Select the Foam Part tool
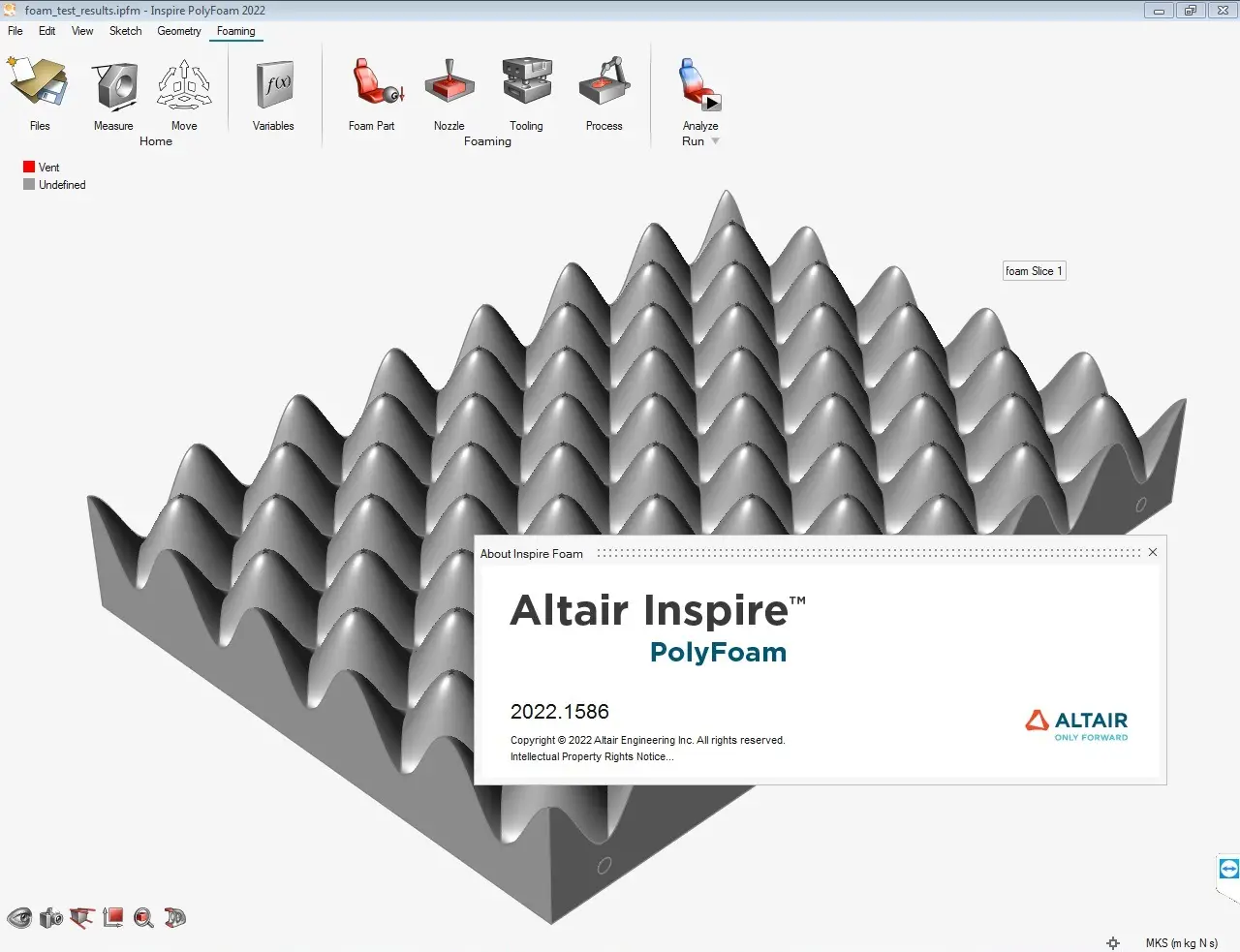Screen dimensions: 1240x952 point(375,83)
